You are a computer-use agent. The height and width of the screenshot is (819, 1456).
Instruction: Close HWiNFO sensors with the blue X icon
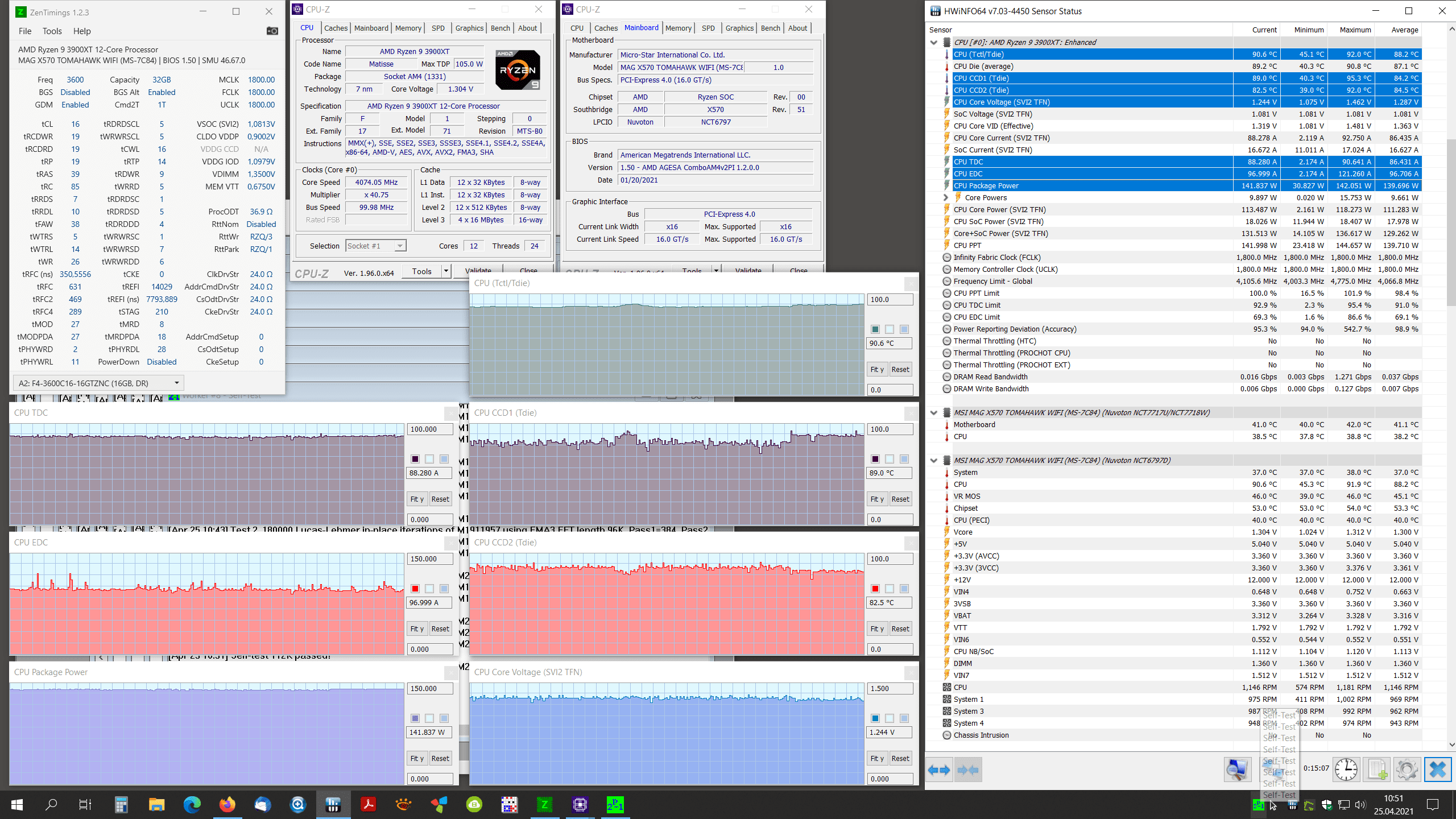1438,770
